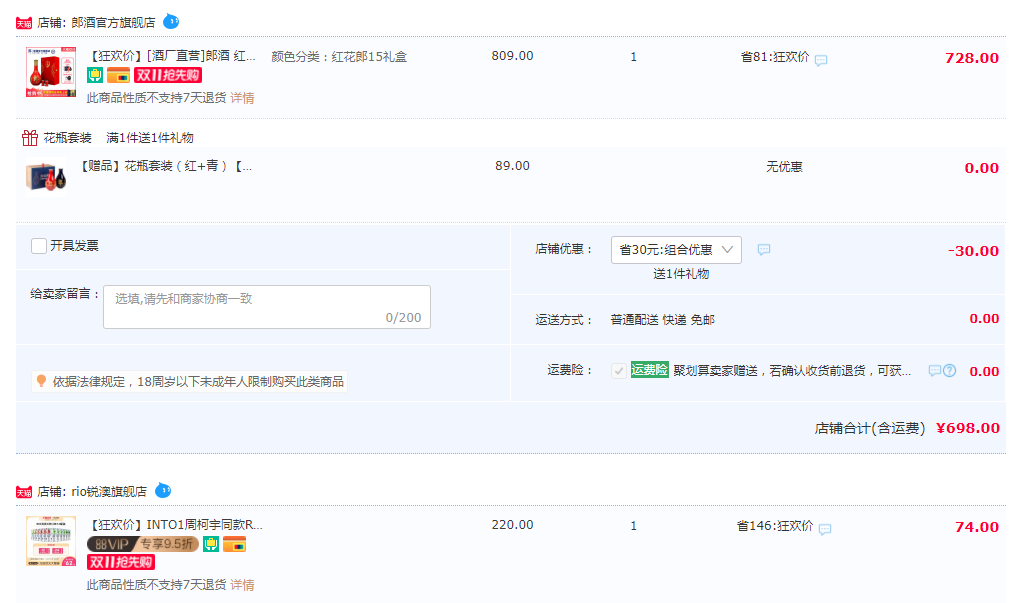Open the 郎酒官方旗舰店 store name link
Screen dimensions: 1023x603
[113, 23]
